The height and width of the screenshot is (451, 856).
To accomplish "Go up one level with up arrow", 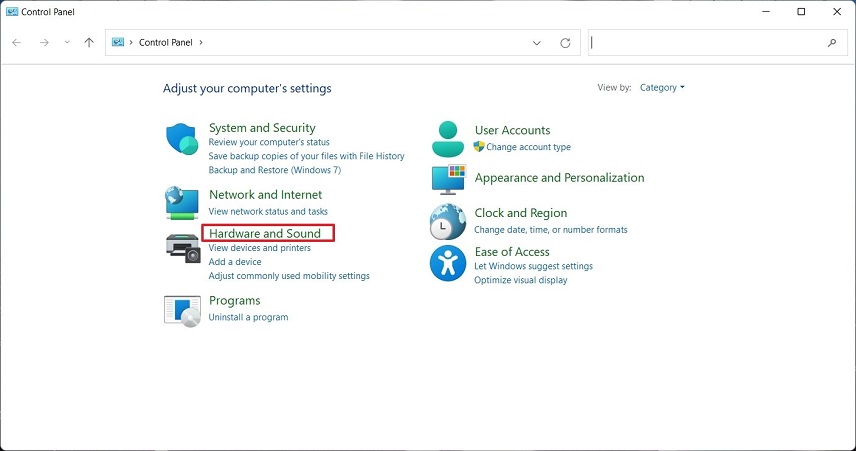I will click(x=89, y=43).
